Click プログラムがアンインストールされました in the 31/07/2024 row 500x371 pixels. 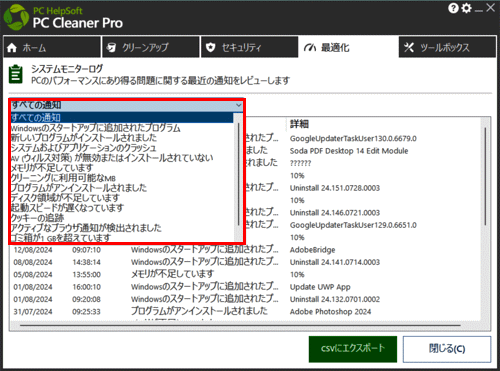(199, 311)
